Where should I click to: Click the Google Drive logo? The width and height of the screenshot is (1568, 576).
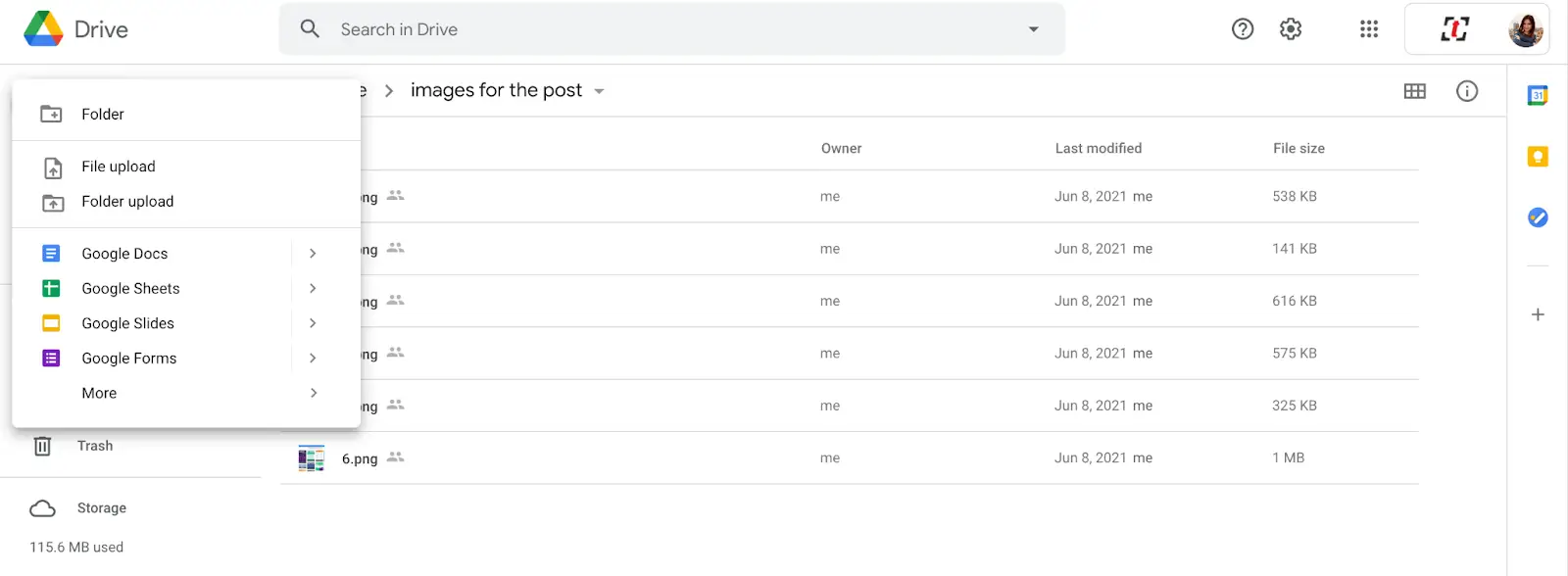point(44,29)
